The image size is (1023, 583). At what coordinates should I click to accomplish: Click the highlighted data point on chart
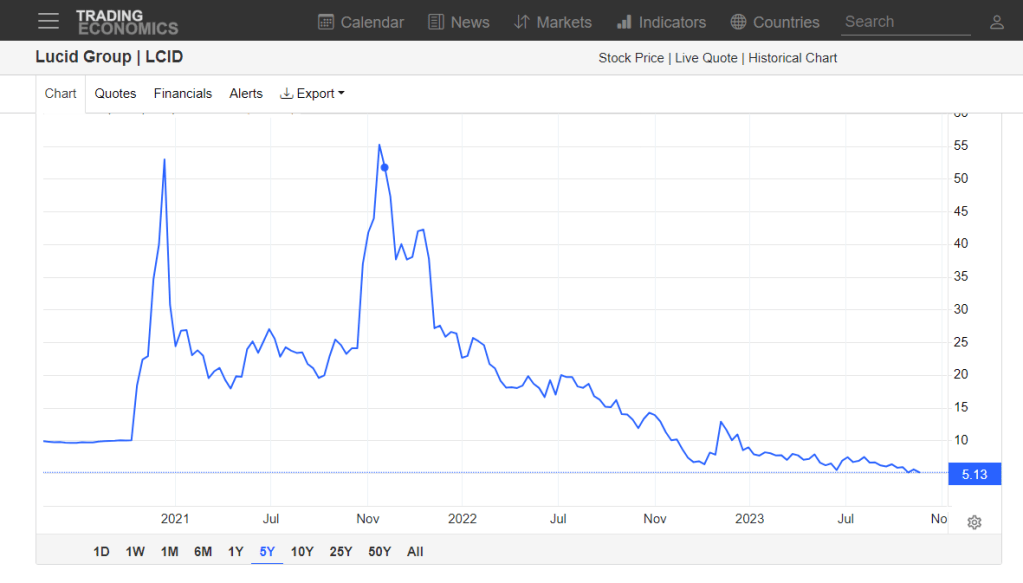click(x=385, y=167)
